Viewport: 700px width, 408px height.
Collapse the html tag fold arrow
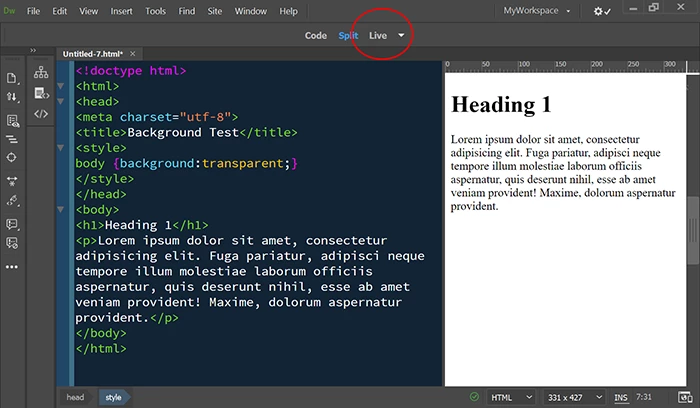61,86
